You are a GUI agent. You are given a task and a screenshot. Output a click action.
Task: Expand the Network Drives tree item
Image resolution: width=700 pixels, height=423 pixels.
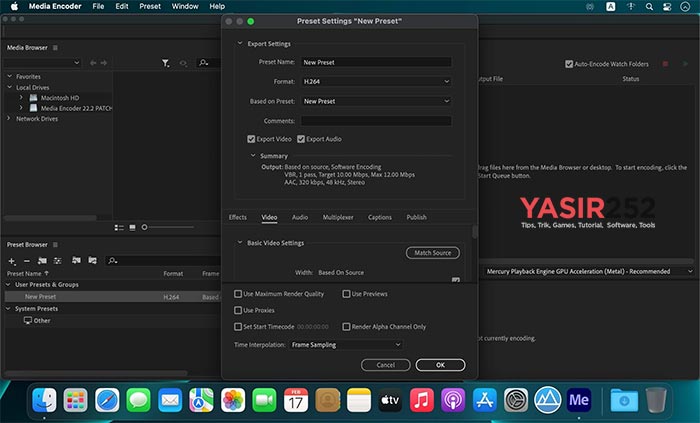point(8,118)
